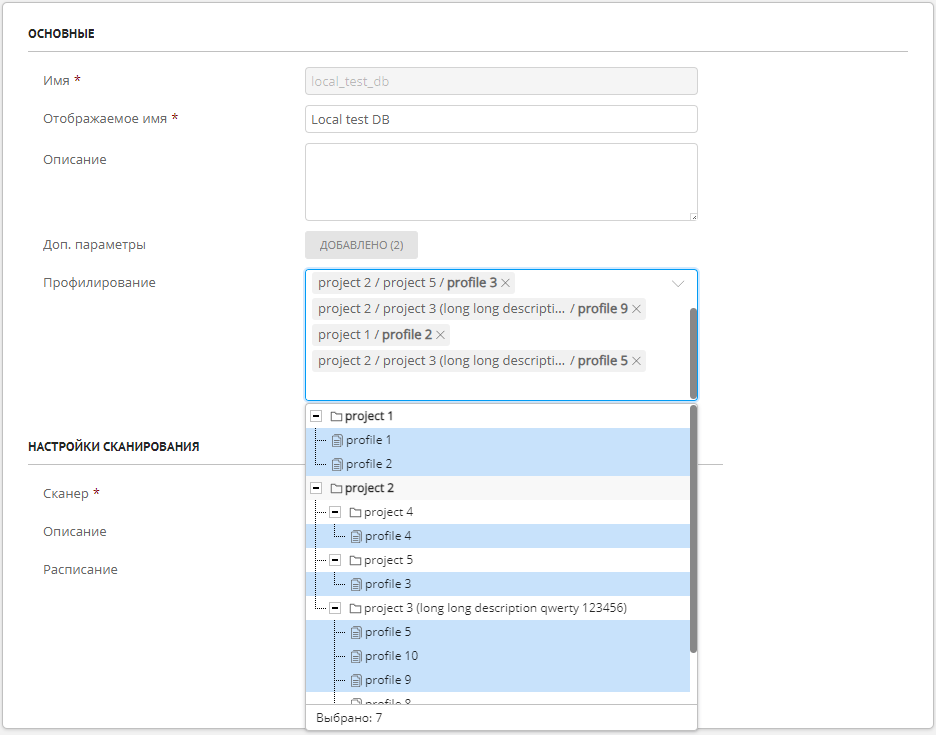Remove the profile 3 tag
The height and width of the screenshot is (735, 936).
505,283
